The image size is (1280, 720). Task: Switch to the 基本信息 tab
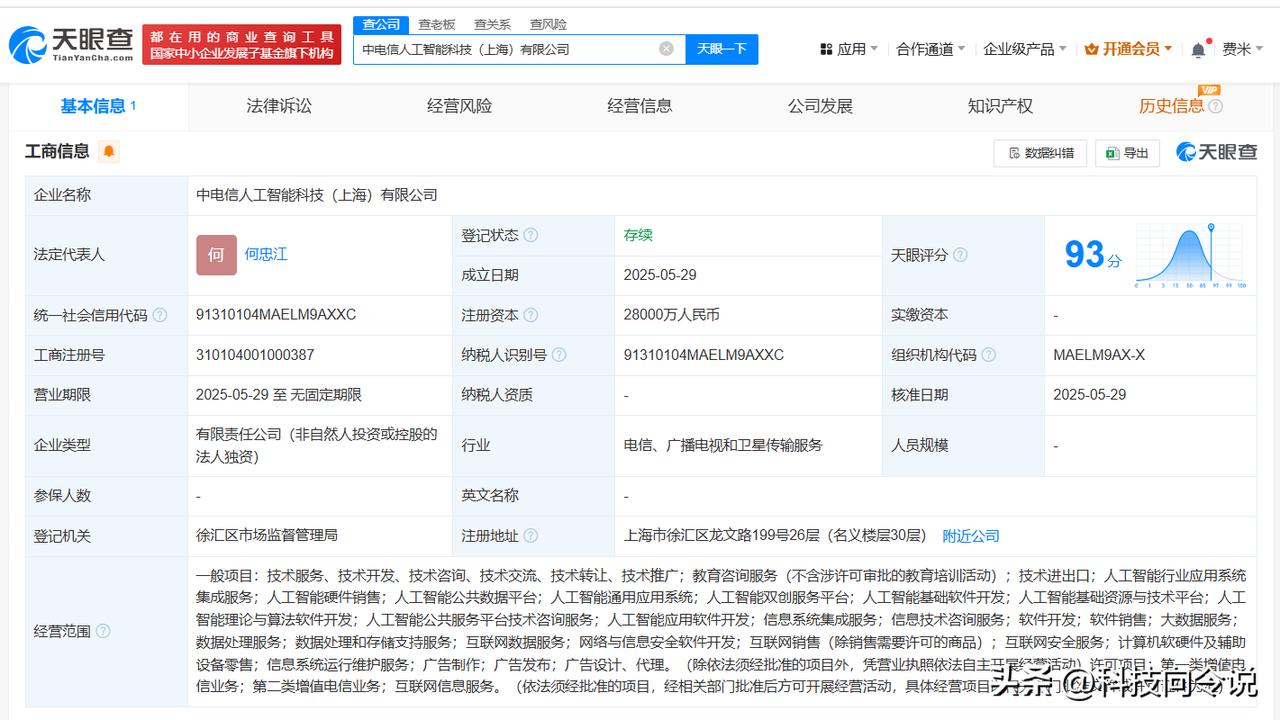(x=98, y=106)
